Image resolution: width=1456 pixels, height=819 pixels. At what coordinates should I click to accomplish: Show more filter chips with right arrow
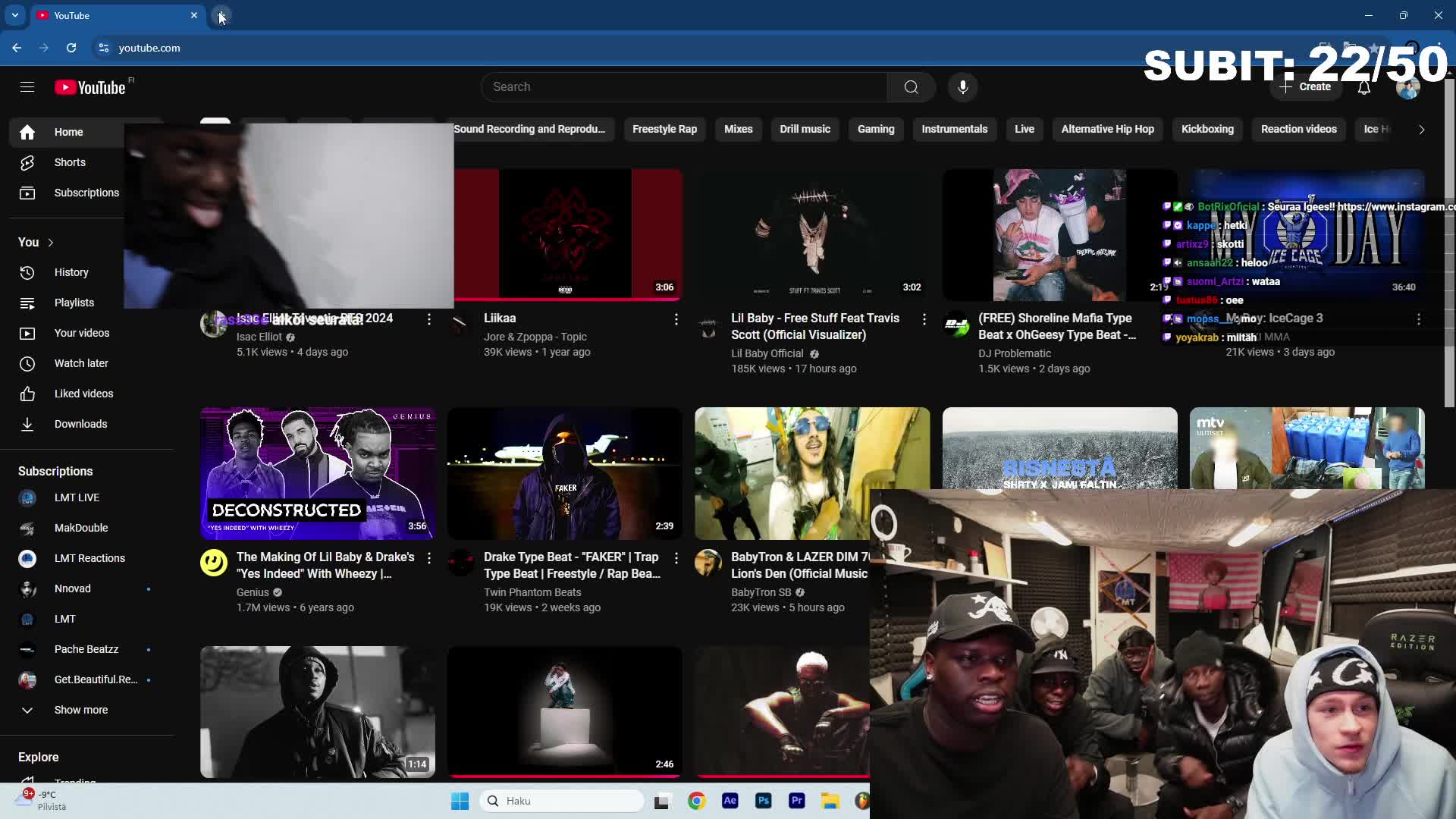pos(1421,130)
